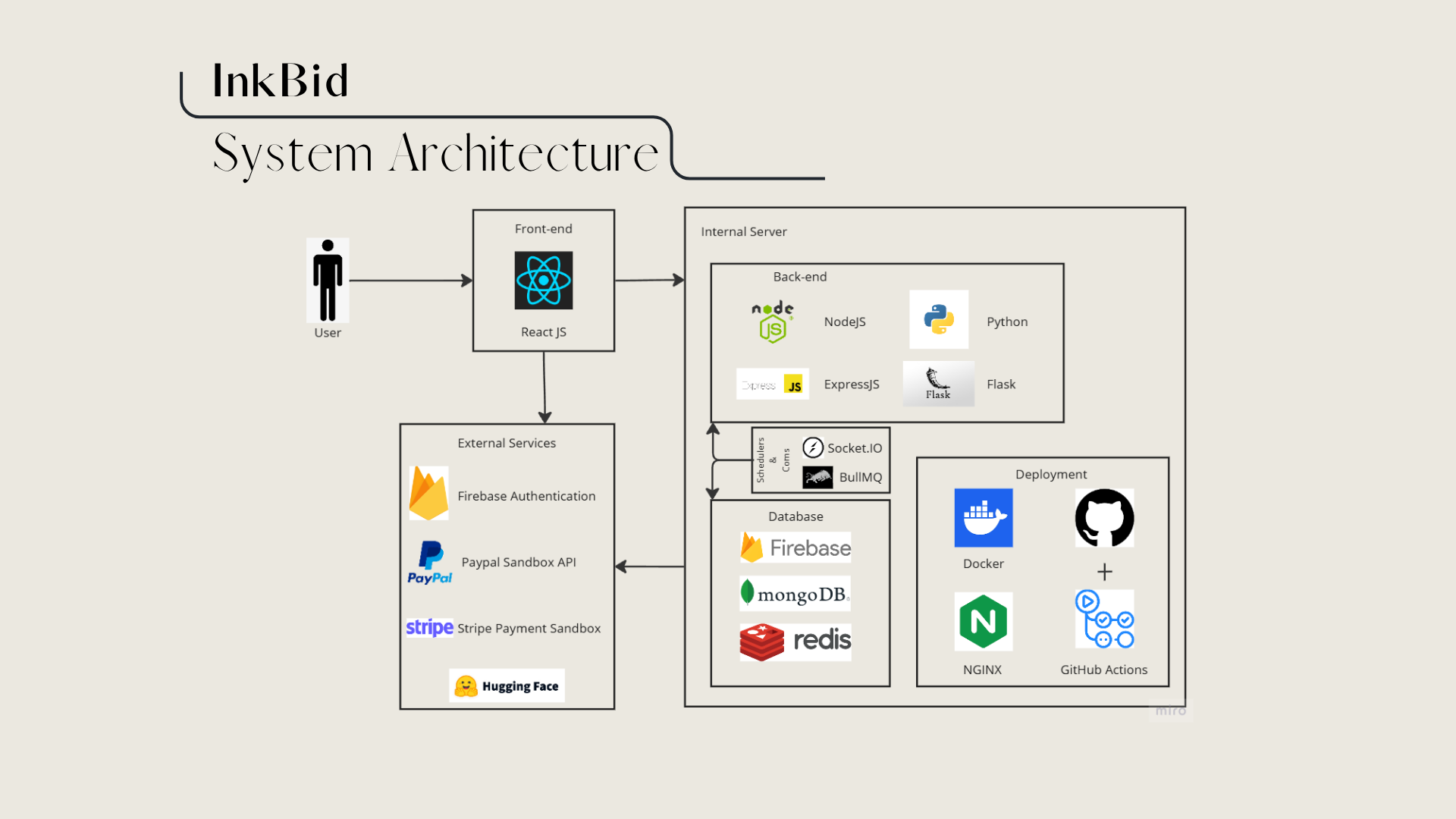Select the Stripe logo
Viewport: 1456px width, 819px height.
[x=429, y=628]
